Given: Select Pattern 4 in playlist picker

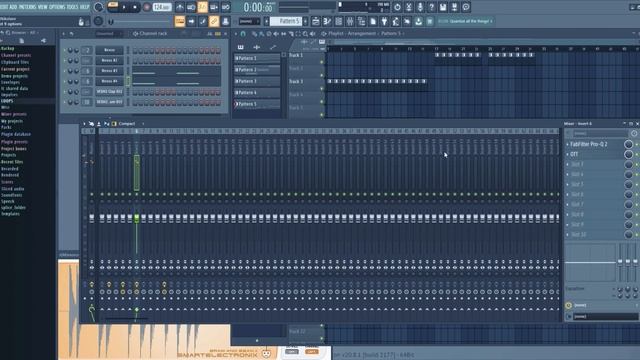Looking at the screenshot, I should tap(257, 93).
